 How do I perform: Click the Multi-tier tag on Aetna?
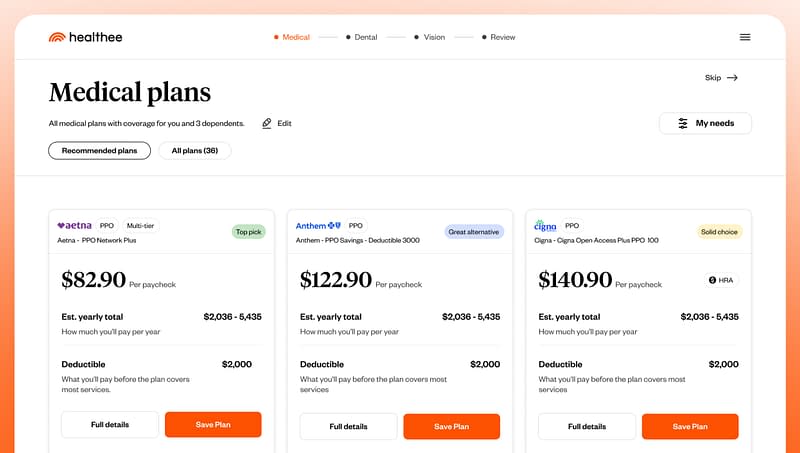[140, 226]
